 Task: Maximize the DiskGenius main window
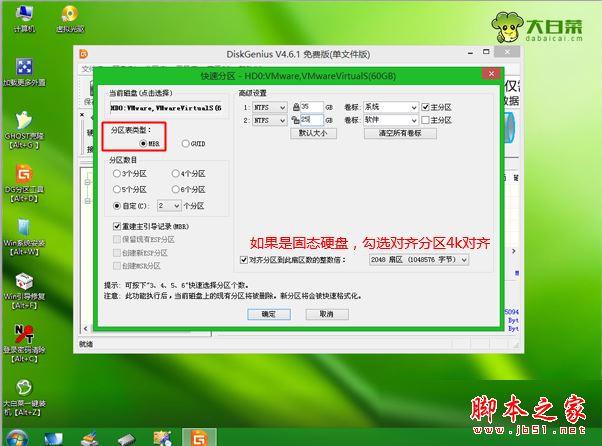pyautogui.click(x=486, y=52)
